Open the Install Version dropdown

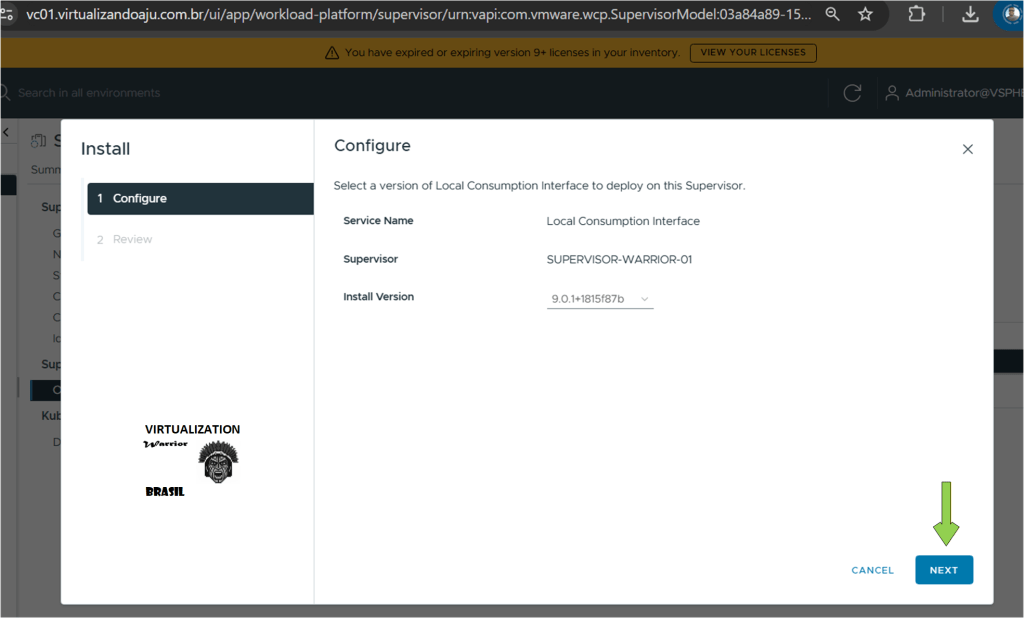click(600, 299)
